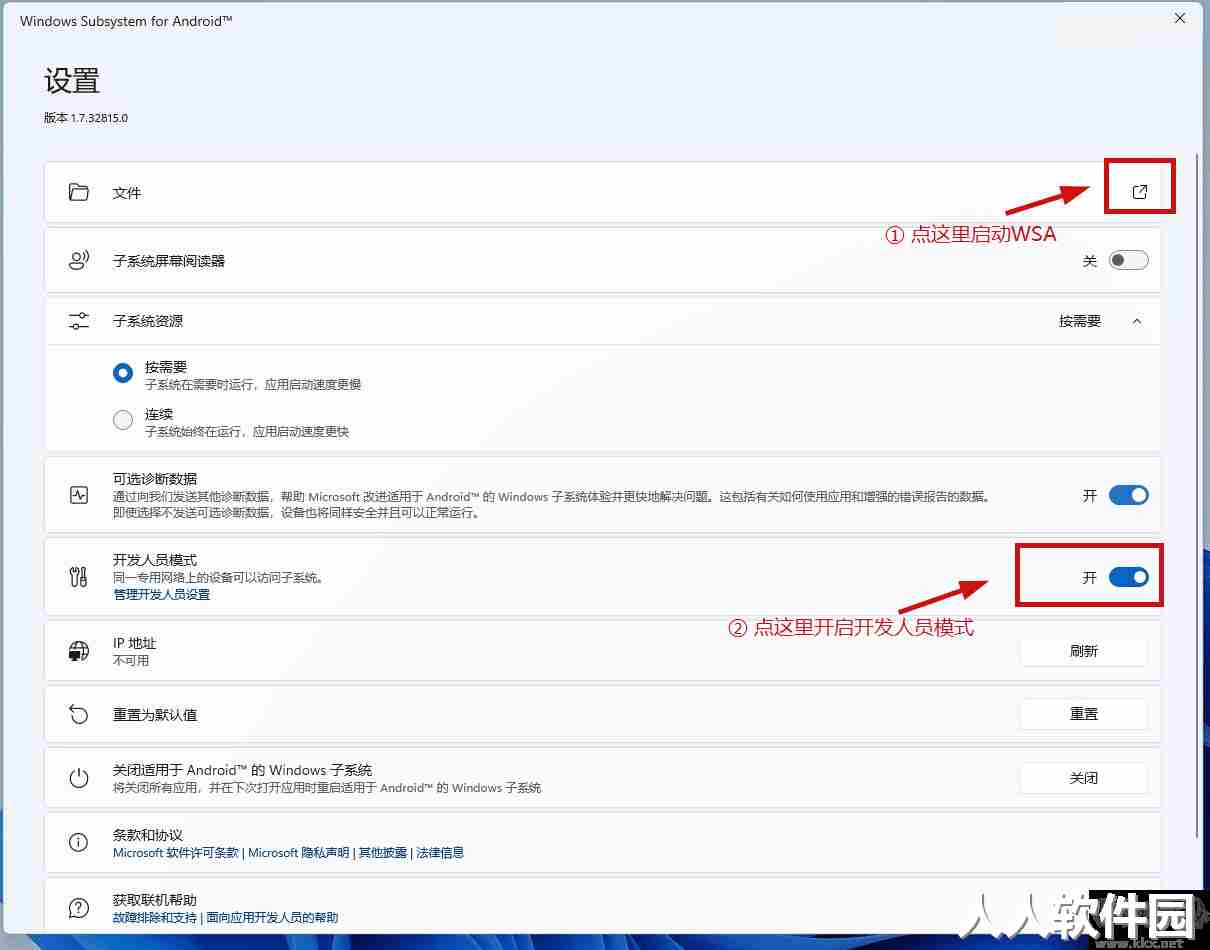1210x950 pixels.
Task: Click the 重置为默认值 reset arrow icon
Action: (x=79, y=714)
